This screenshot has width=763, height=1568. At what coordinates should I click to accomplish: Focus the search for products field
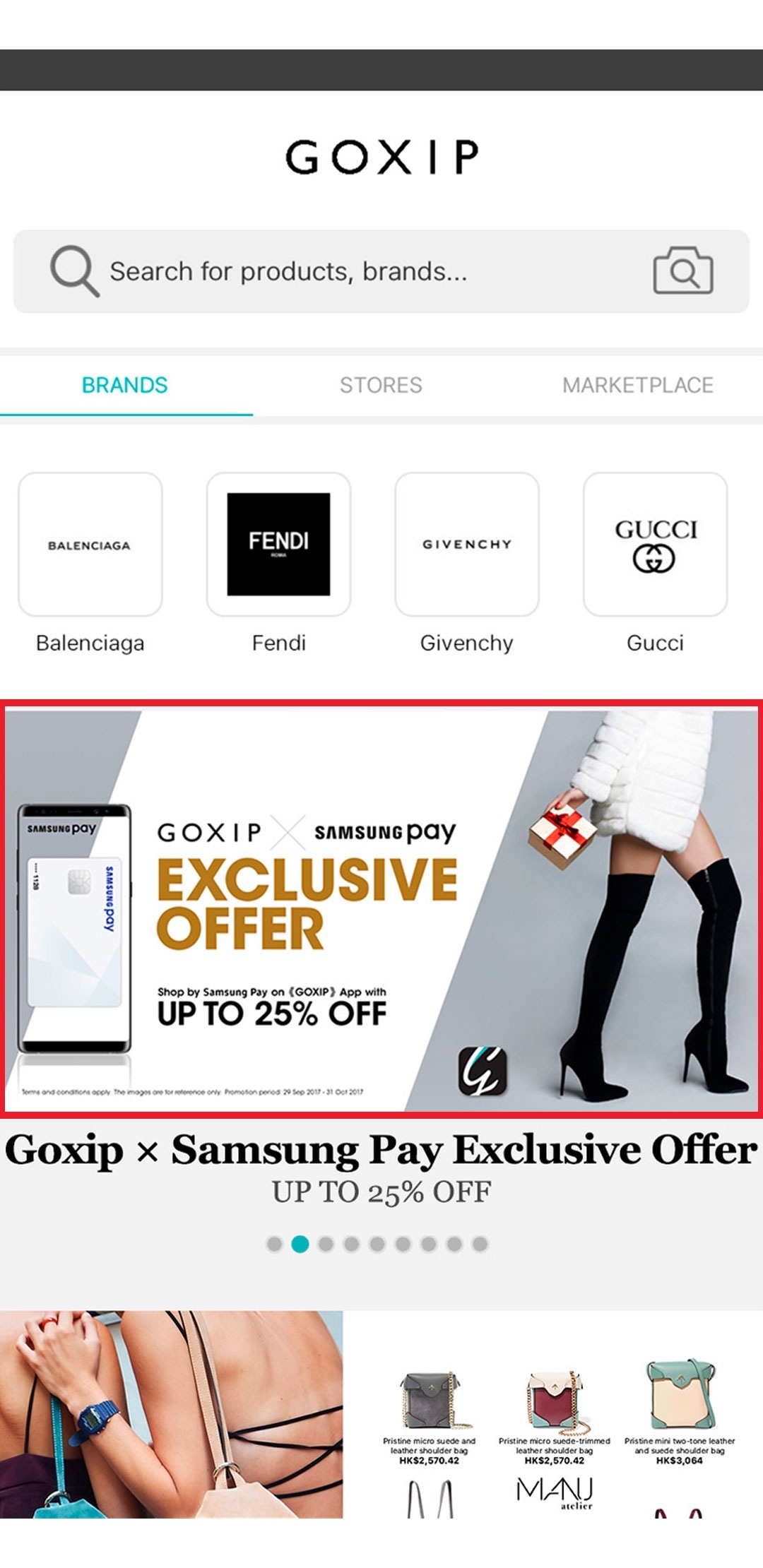(381, 271)
